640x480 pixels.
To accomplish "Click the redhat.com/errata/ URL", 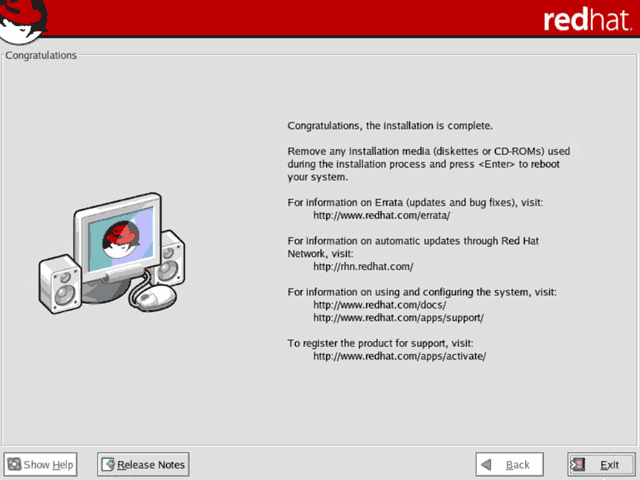I will pyautogui.click(x=382, y=215).
